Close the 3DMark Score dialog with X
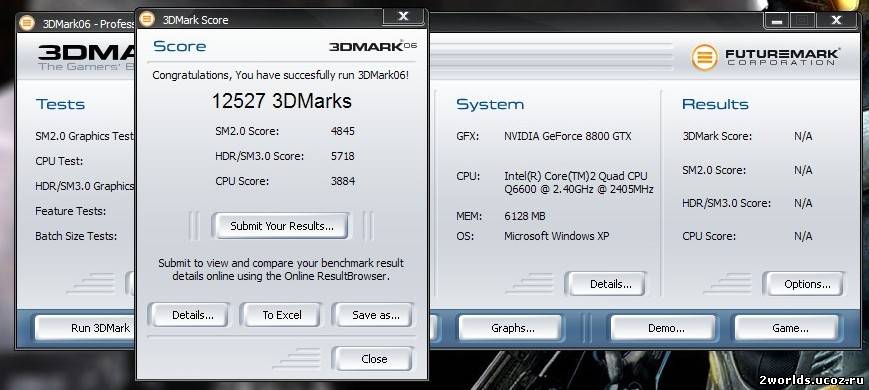 [x=403, y=17]
